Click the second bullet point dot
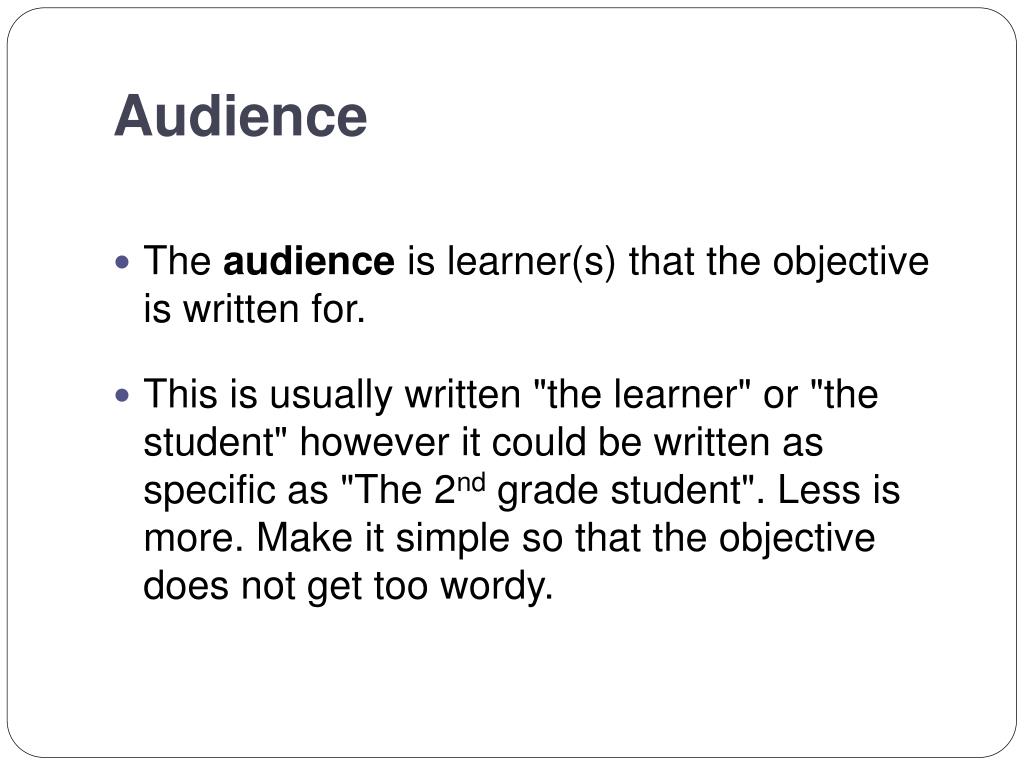This screenshot has width=1024, height=768. [122, 395]
